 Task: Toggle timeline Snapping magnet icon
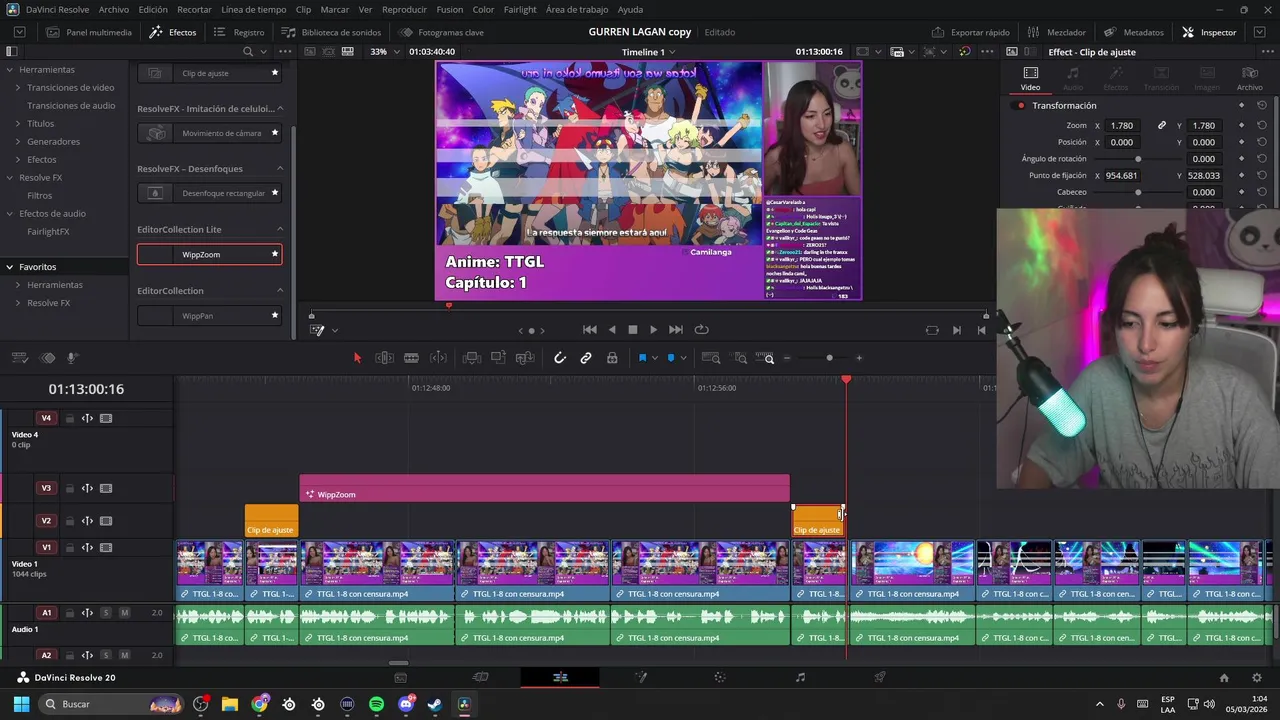pos(560,358)
